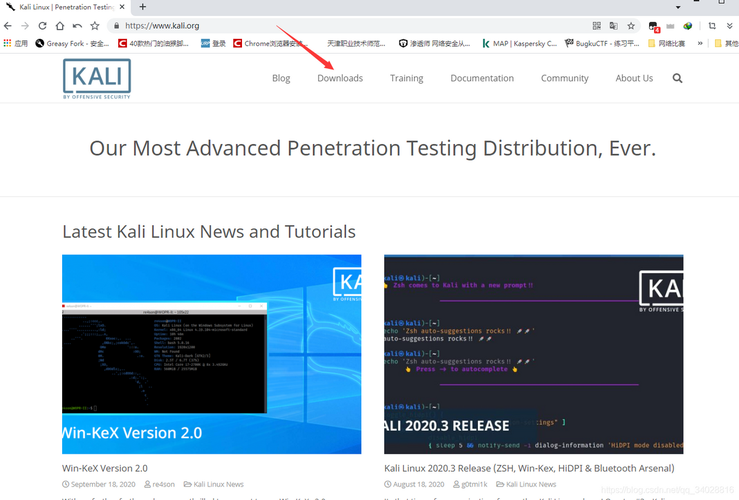Click the undo closed tab arrow icon
The width and height of the screenshot is (739, 500).
[77, 26]
